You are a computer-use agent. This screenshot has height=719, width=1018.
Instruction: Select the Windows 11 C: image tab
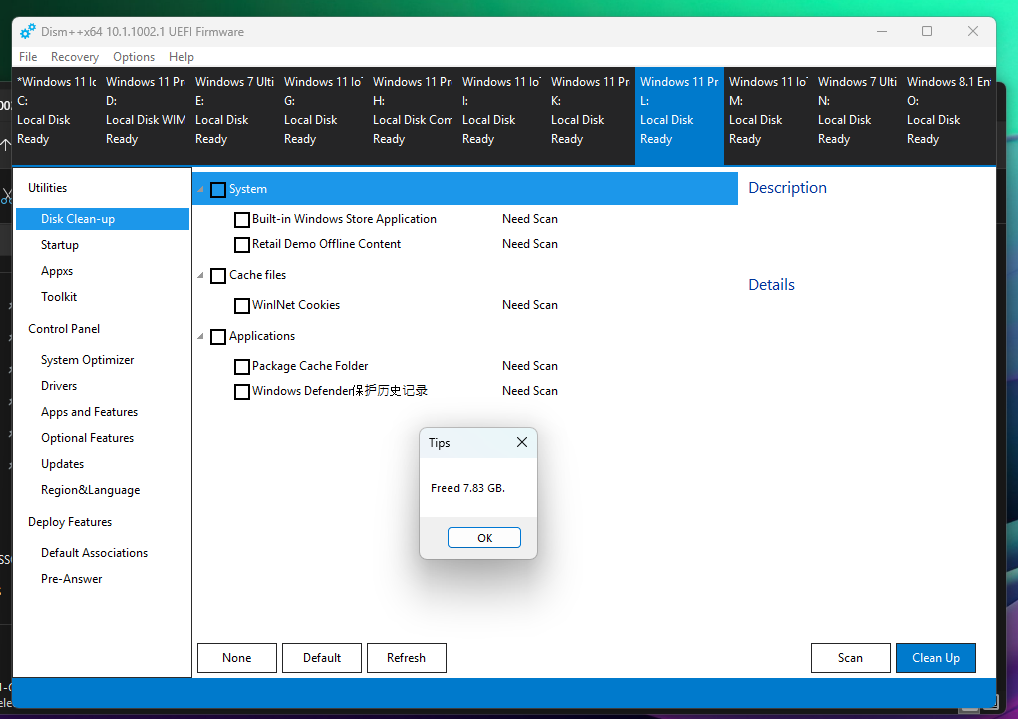(56, 116)
